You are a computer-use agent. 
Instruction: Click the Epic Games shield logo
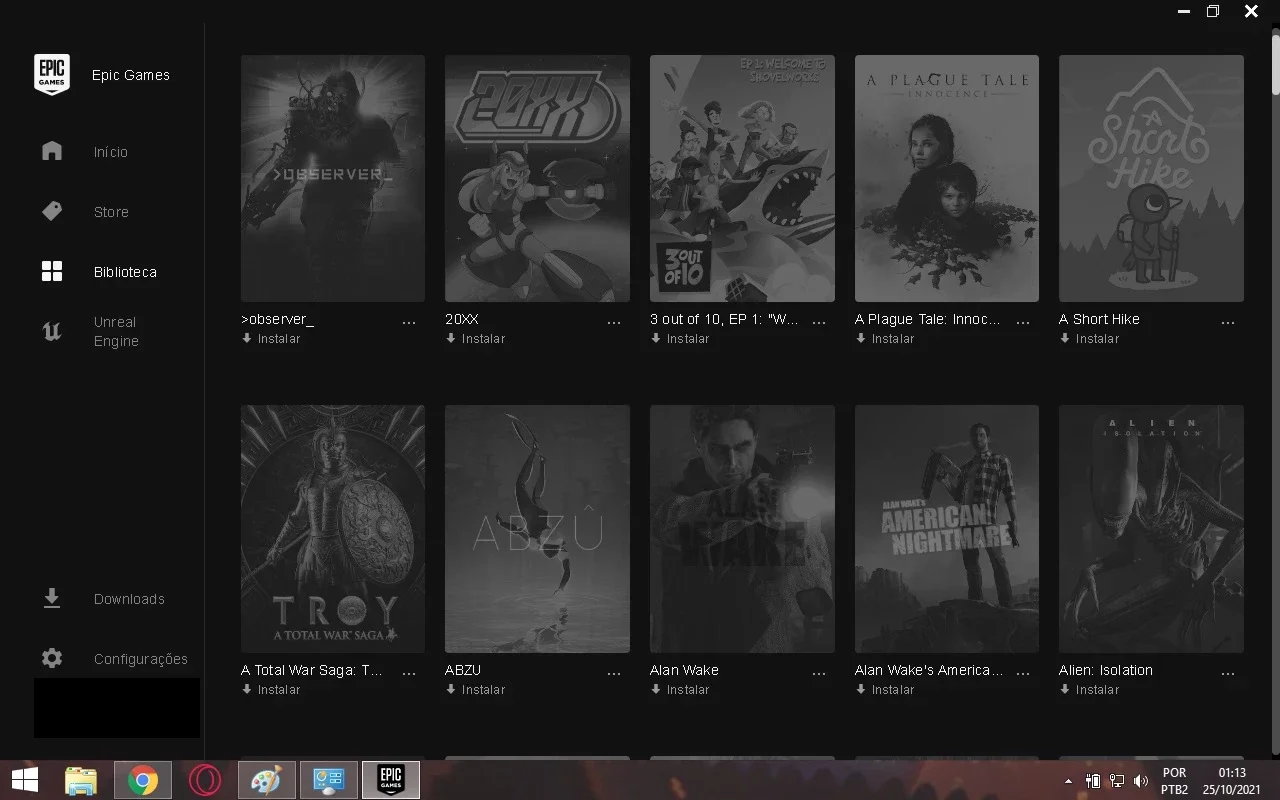click(x=52, y=75)
